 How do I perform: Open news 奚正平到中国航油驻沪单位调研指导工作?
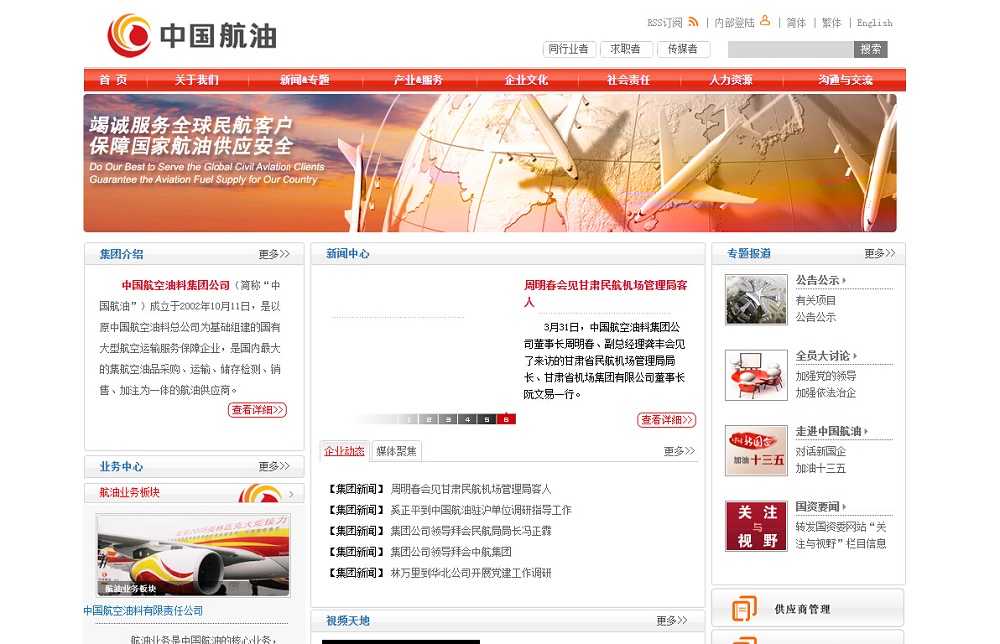pos(481,510)
